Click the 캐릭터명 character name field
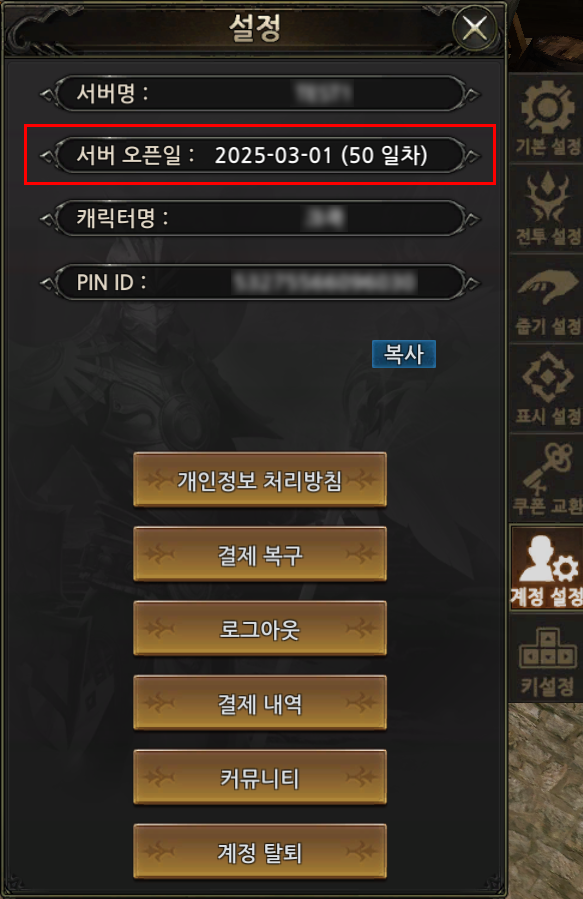Viewport: 583px width, 899px height. pos(260,218)
